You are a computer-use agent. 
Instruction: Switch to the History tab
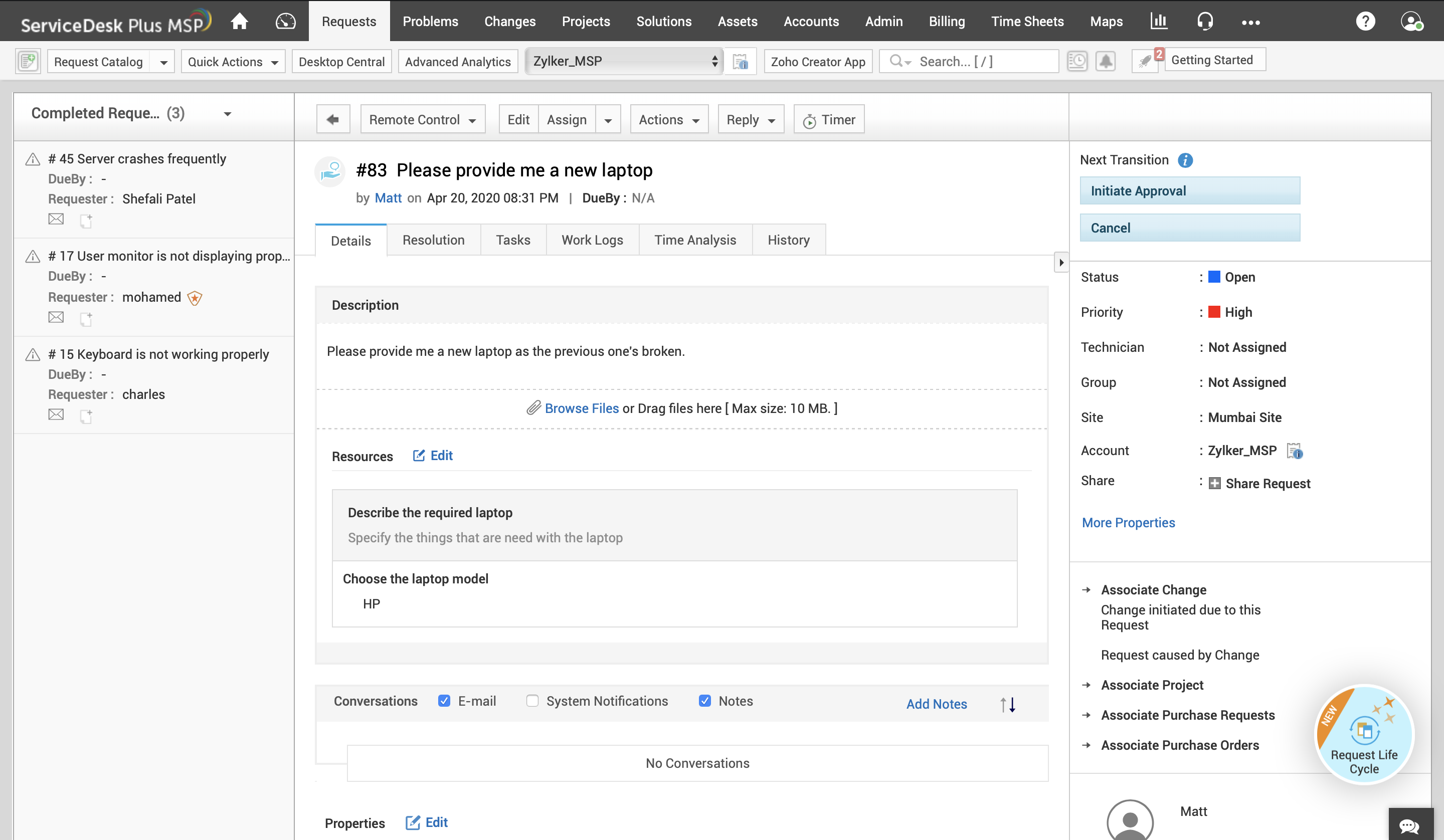pyautogui.click(x=788, y=239)
